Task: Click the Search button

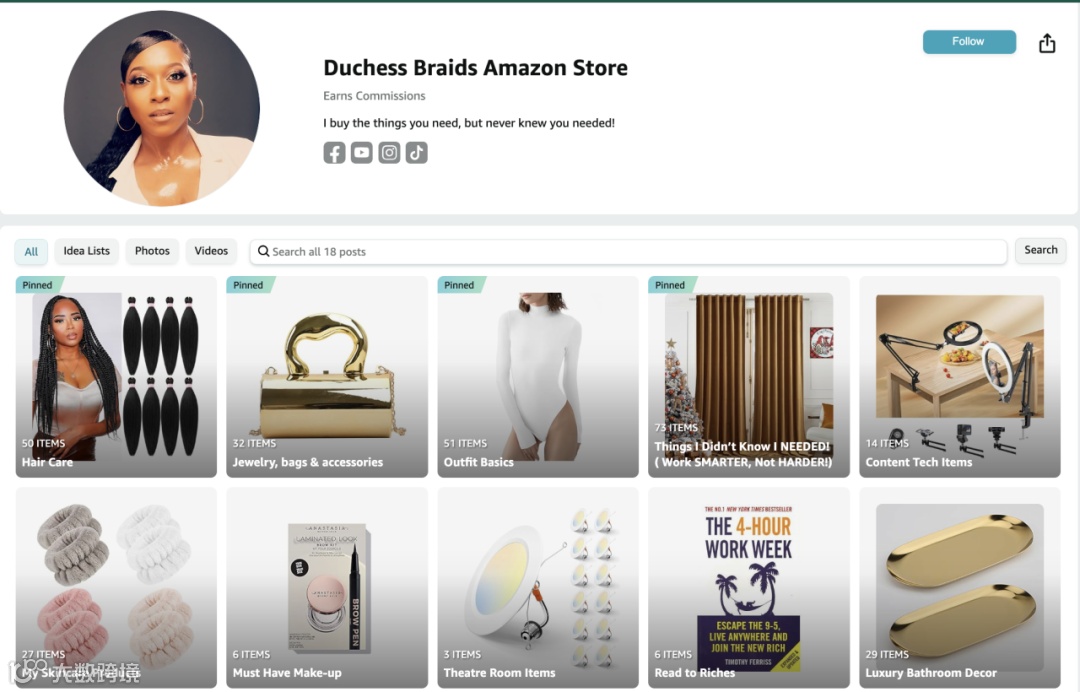Action: (1040, 250)
